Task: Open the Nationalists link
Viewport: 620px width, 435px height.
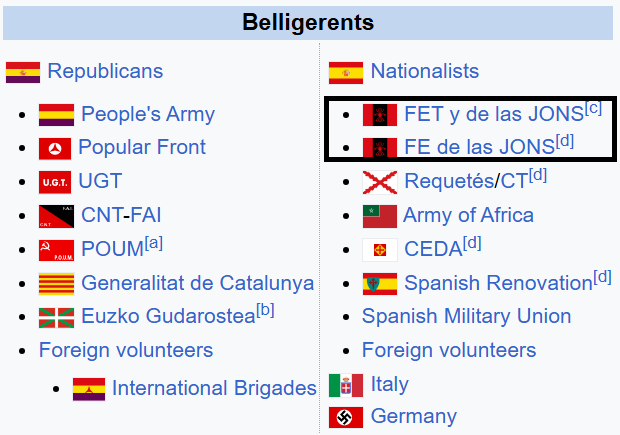Action: coord(424,72)
